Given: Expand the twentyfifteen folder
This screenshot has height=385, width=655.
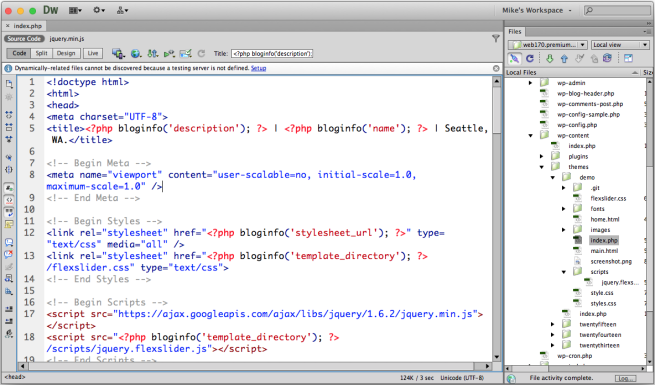Looking at the screenshot, I should pyautogui.click(x=552, y=324).
